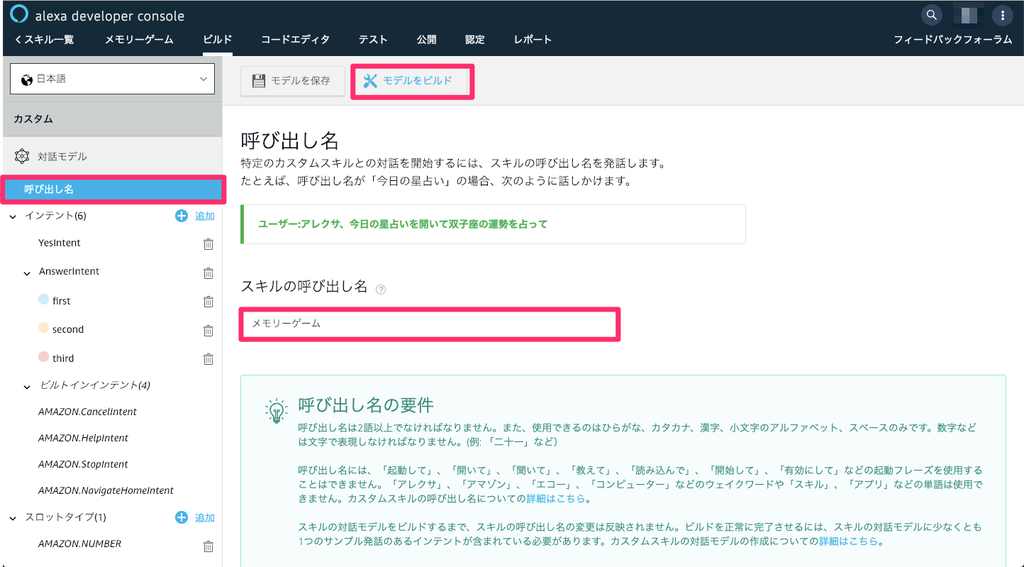Click the blue color dot of first slot
The height and width of the screenshot is (567, 1024).
click(44, 299)
